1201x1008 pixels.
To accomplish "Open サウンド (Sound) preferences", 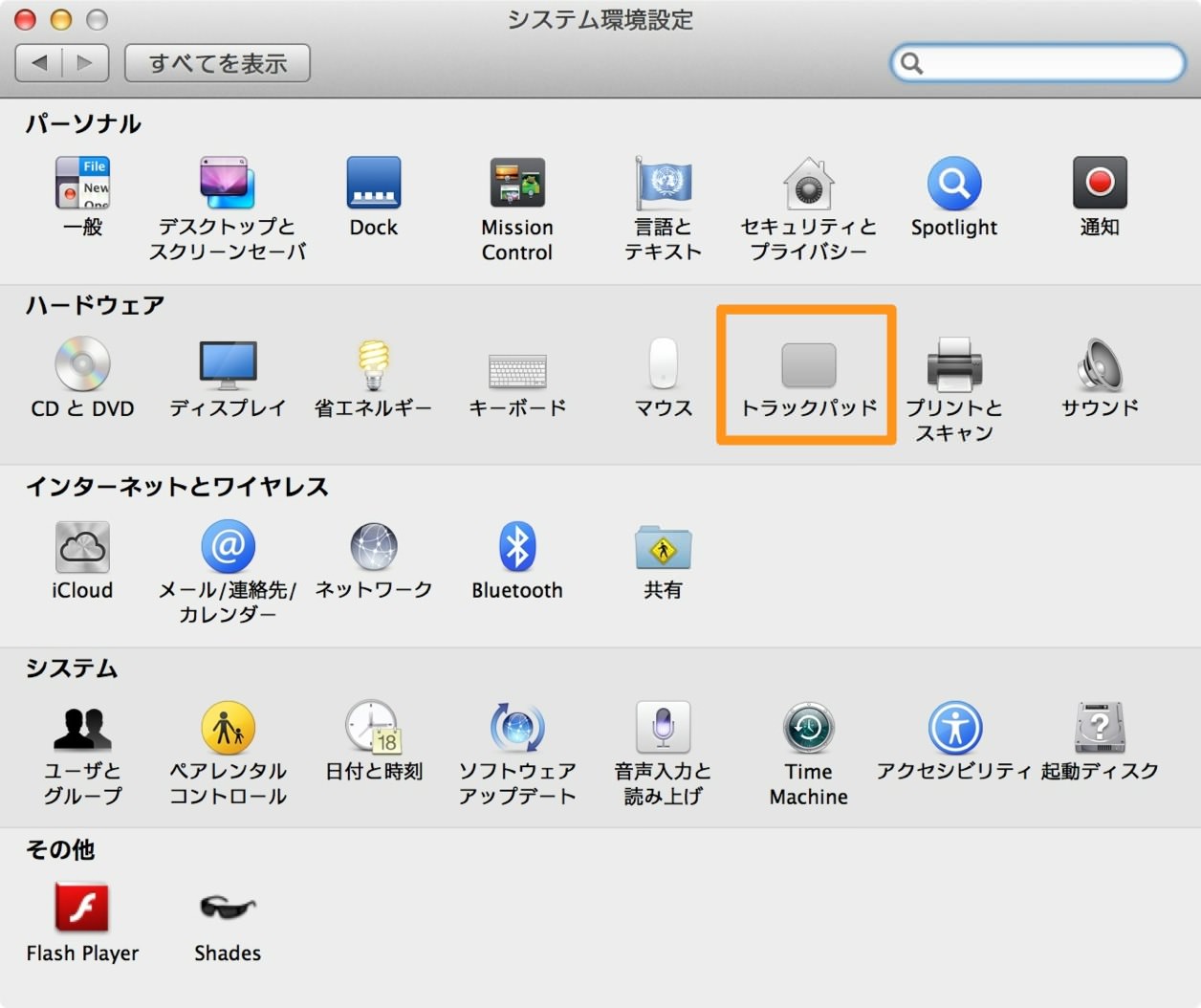I will 1100,363.
